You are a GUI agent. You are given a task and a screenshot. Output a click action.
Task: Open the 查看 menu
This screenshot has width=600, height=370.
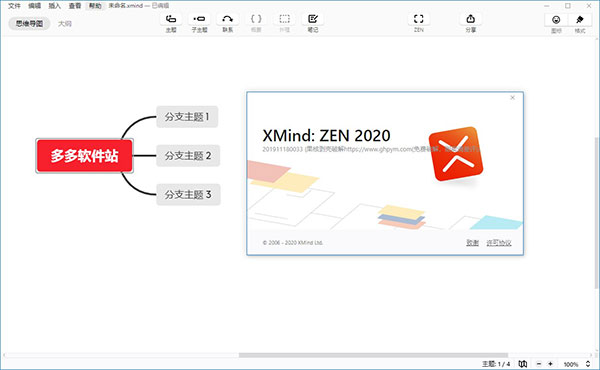[x=75, y=6]
